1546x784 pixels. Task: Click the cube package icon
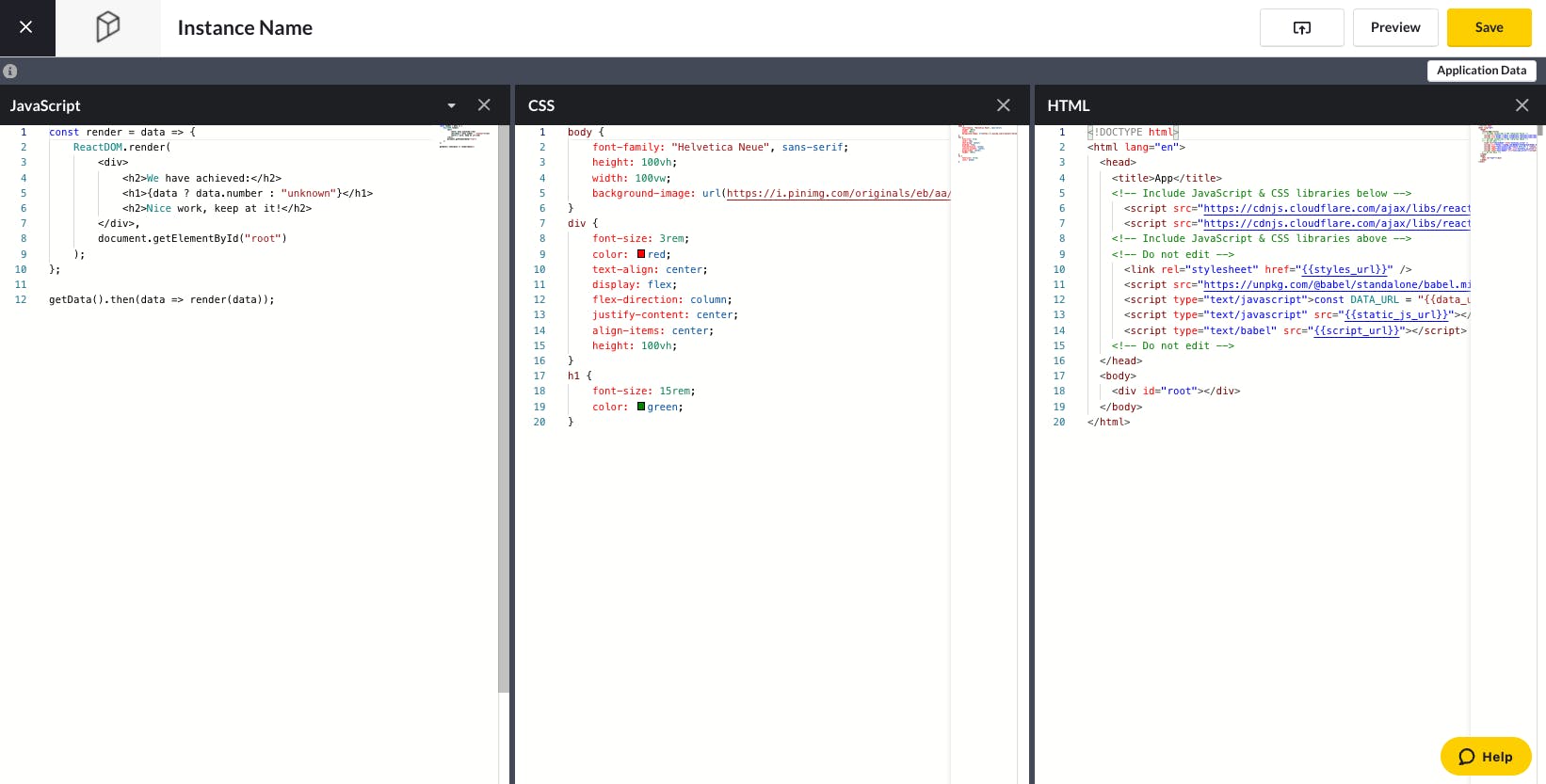click(x=108, y=26)
